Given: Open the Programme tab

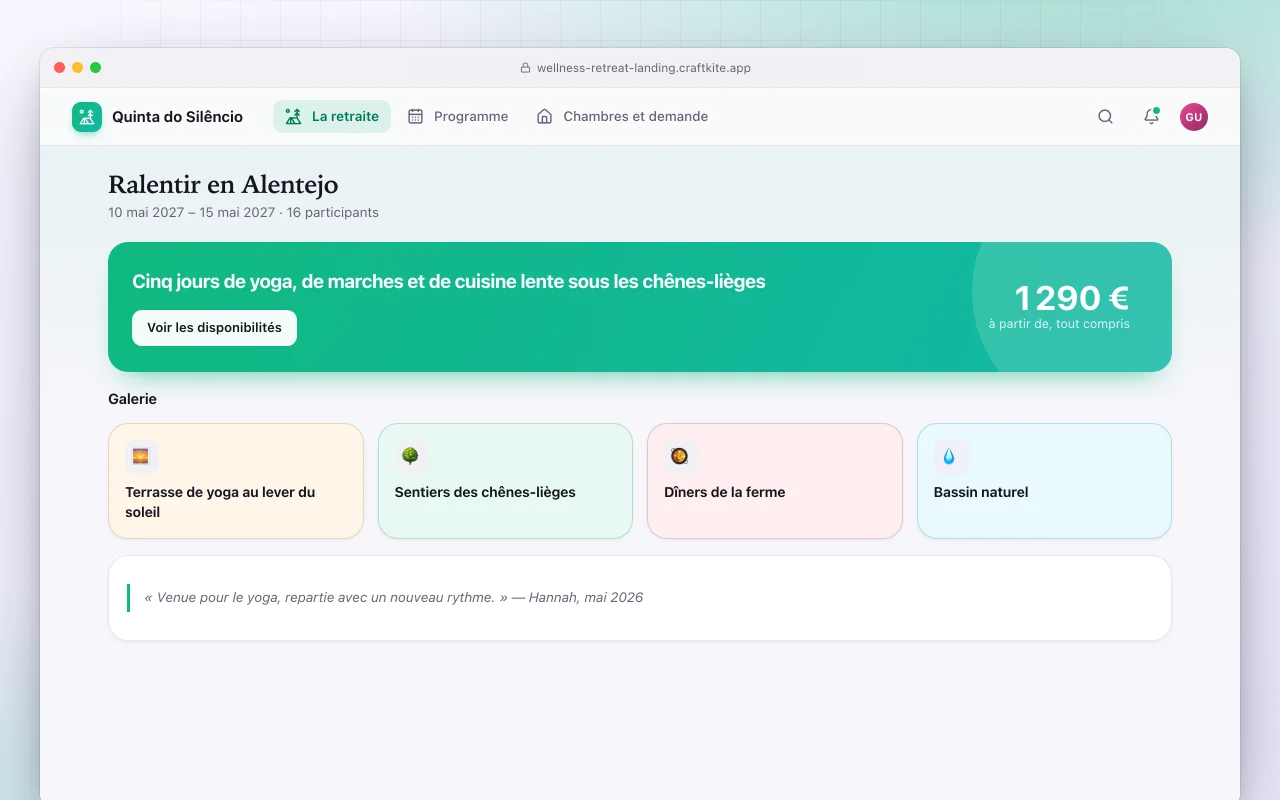Looking at the screenshot, I should pos(458,117).
